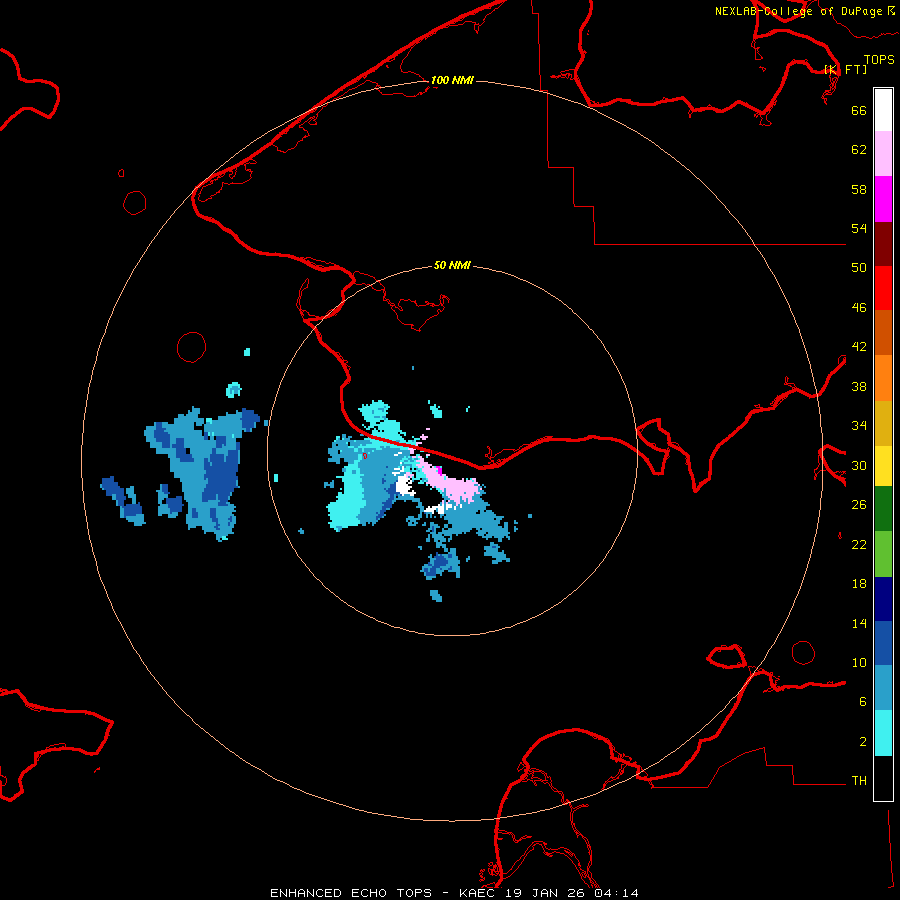Click the black TH legend swatch
The height and width of the screenshot is (900, 900).
click(883, 778)
